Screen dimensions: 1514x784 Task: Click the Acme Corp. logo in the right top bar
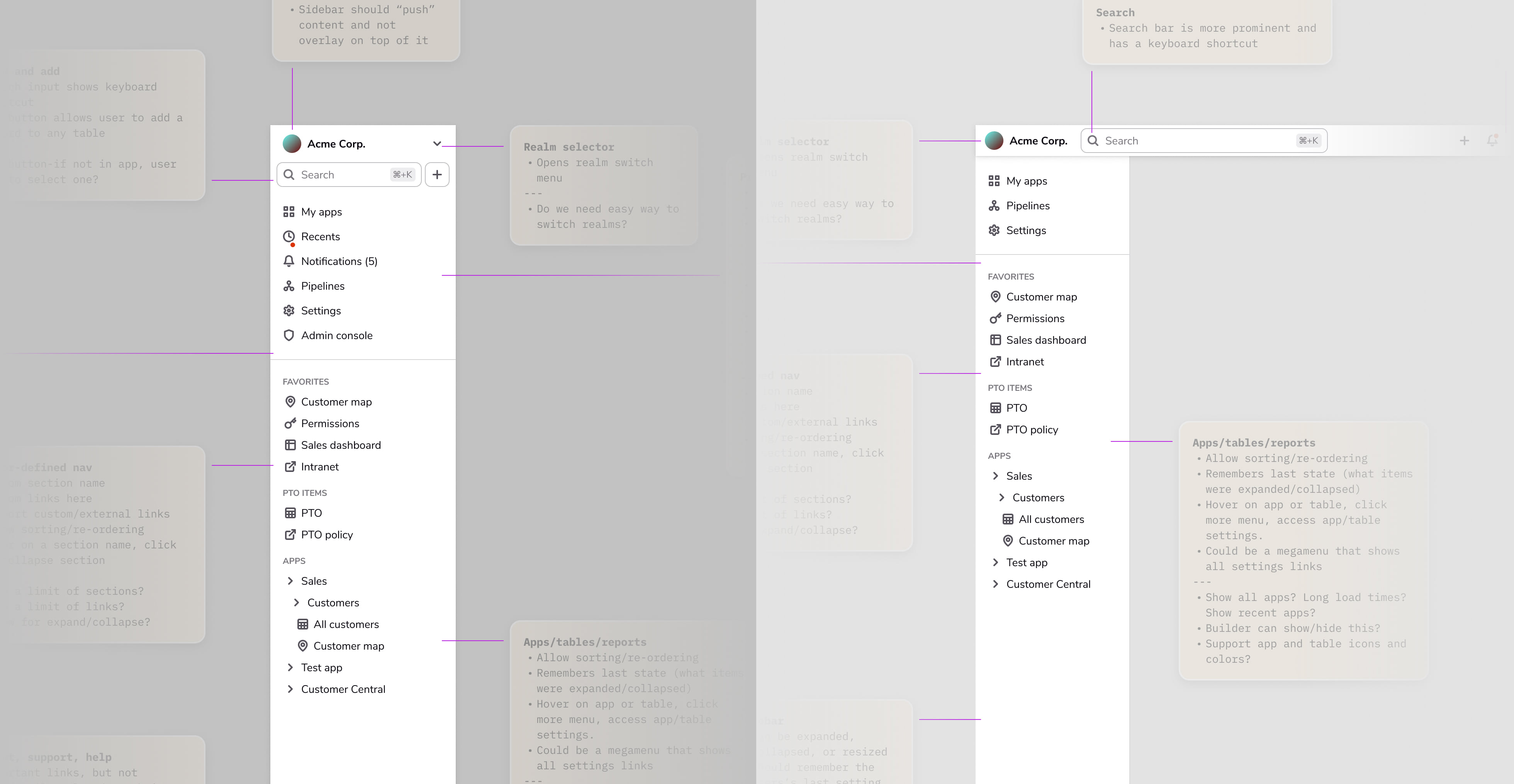tap(994, 141)
